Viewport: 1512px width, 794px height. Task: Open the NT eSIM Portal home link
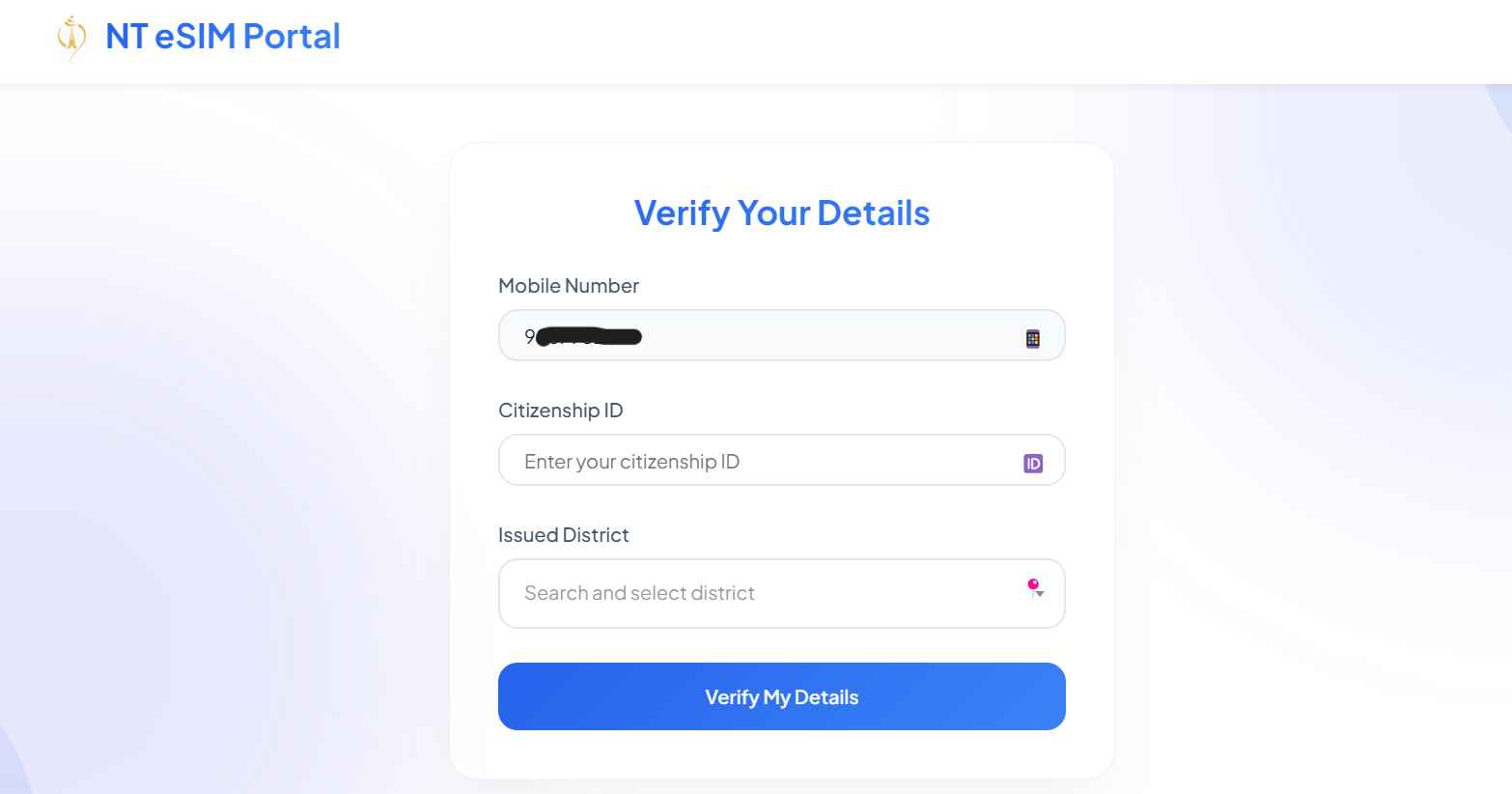222,37
